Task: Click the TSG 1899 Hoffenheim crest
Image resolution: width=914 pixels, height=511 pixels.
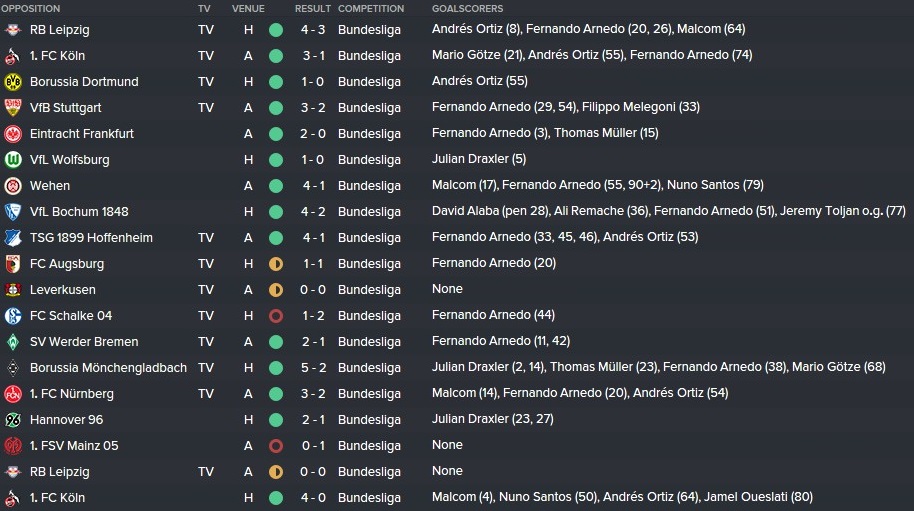Action: 13,238
